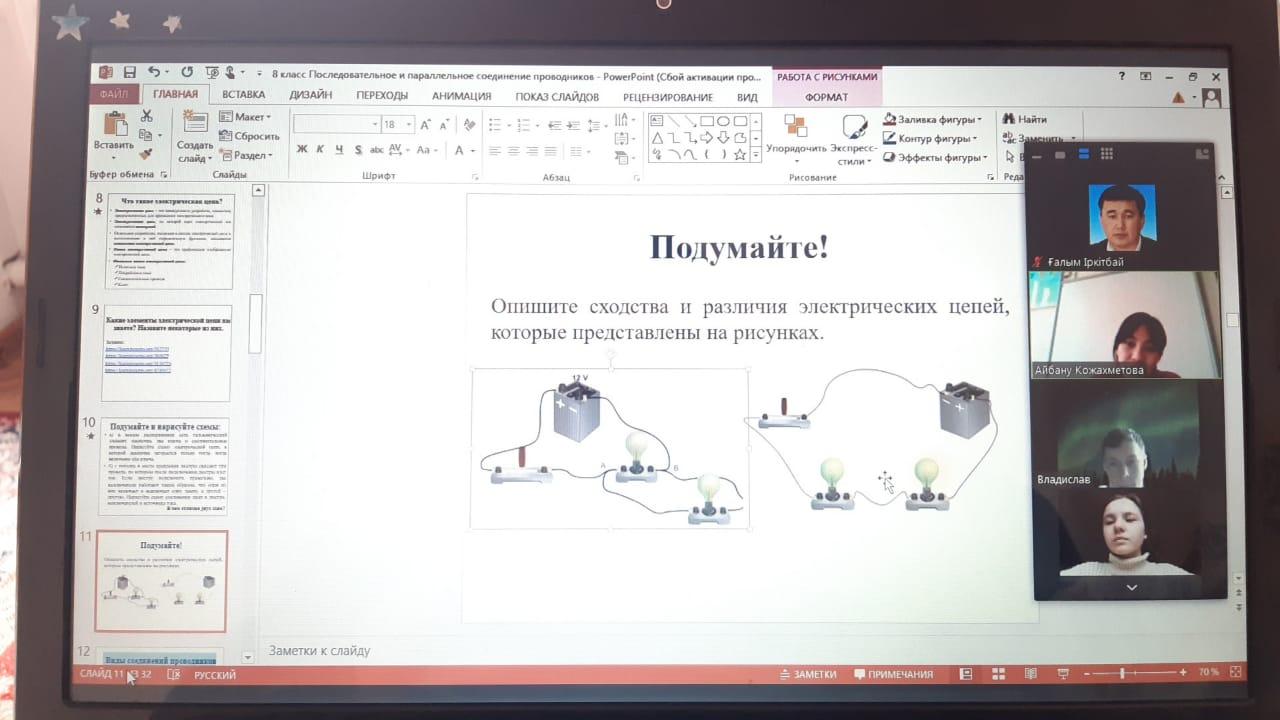Switch to the АНИМАЦИЯ ribbon tab
The height and width of the screenshot is (720, 1280).
pos(461,97)
